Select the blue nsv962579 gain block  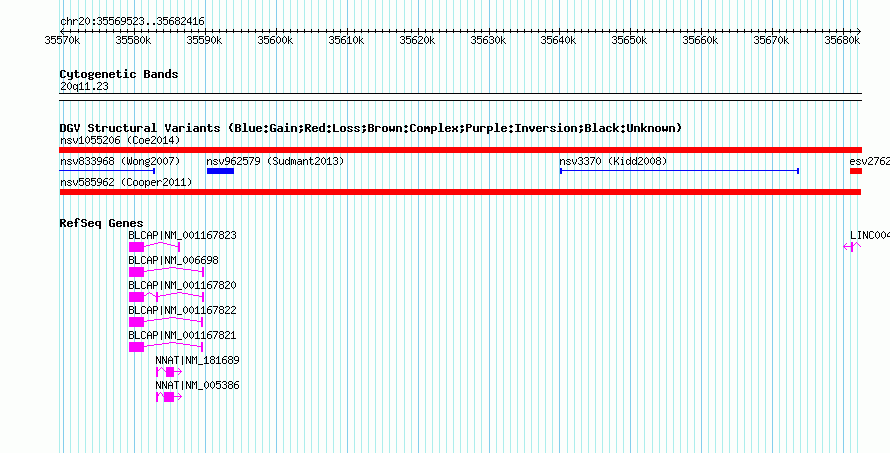[x=220, y=171]
